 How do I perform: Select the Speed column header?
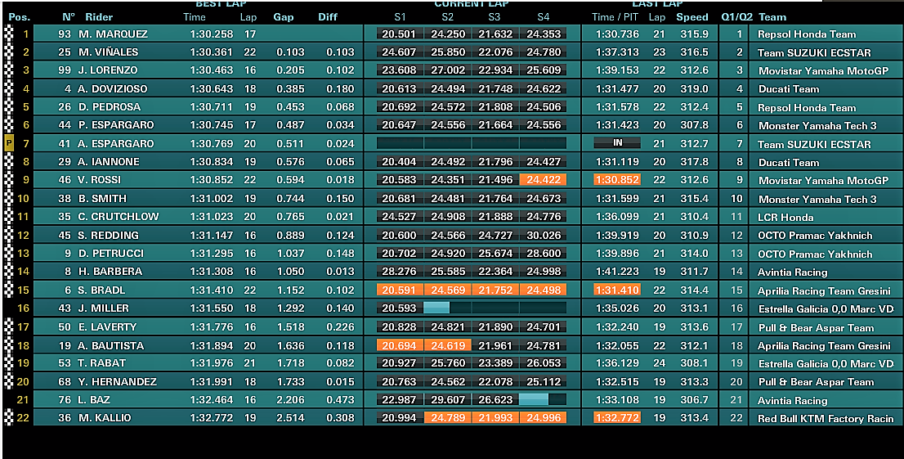692,17
